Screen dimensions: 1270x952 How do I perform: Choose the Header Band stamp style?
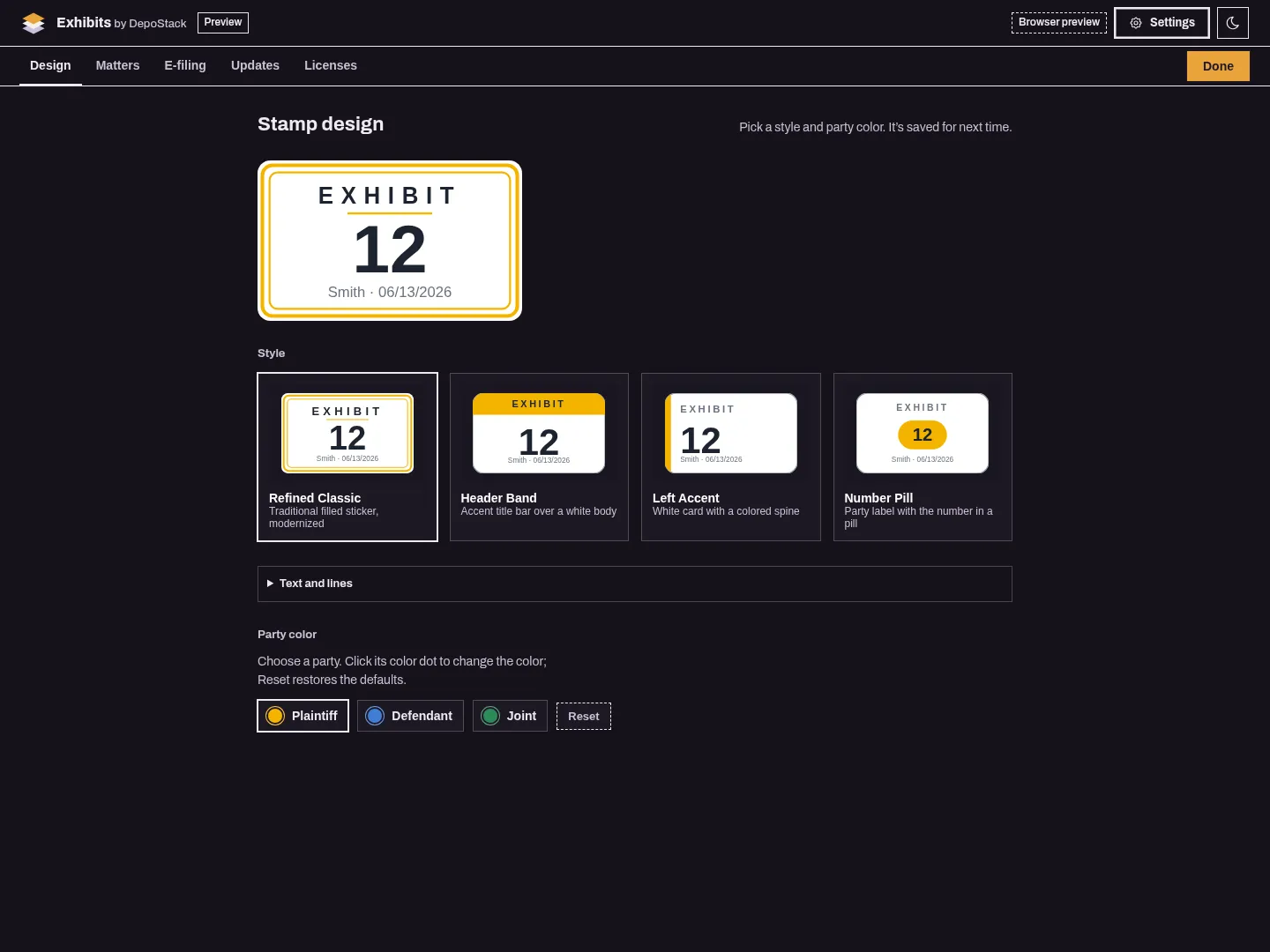pos(539,457)
